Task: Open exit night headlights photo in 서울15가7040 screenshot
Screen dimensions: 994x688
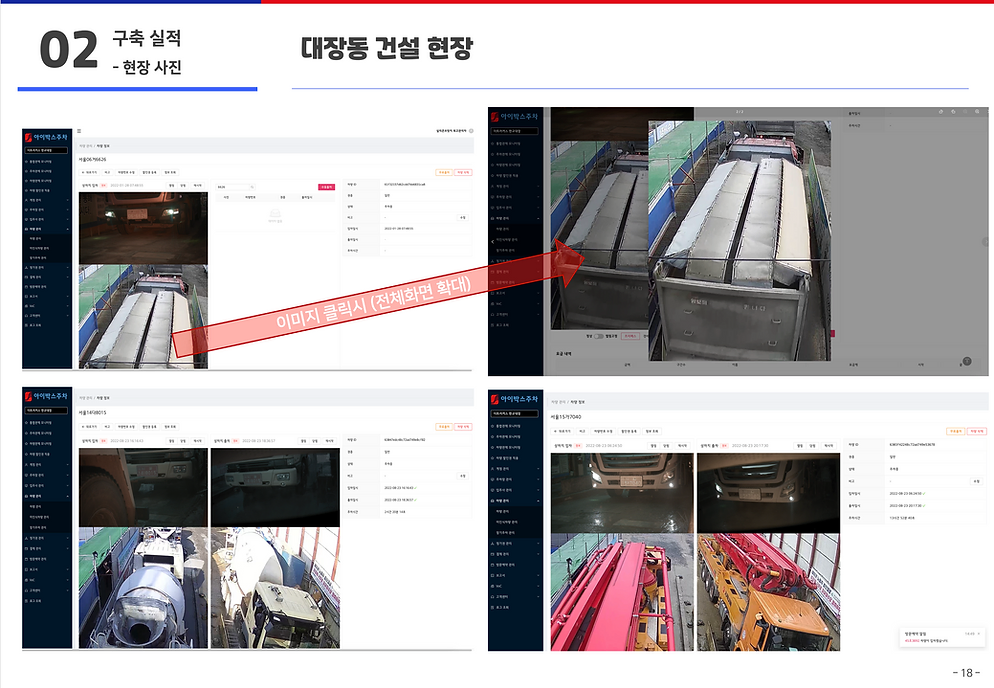Action: pos(768,493)
